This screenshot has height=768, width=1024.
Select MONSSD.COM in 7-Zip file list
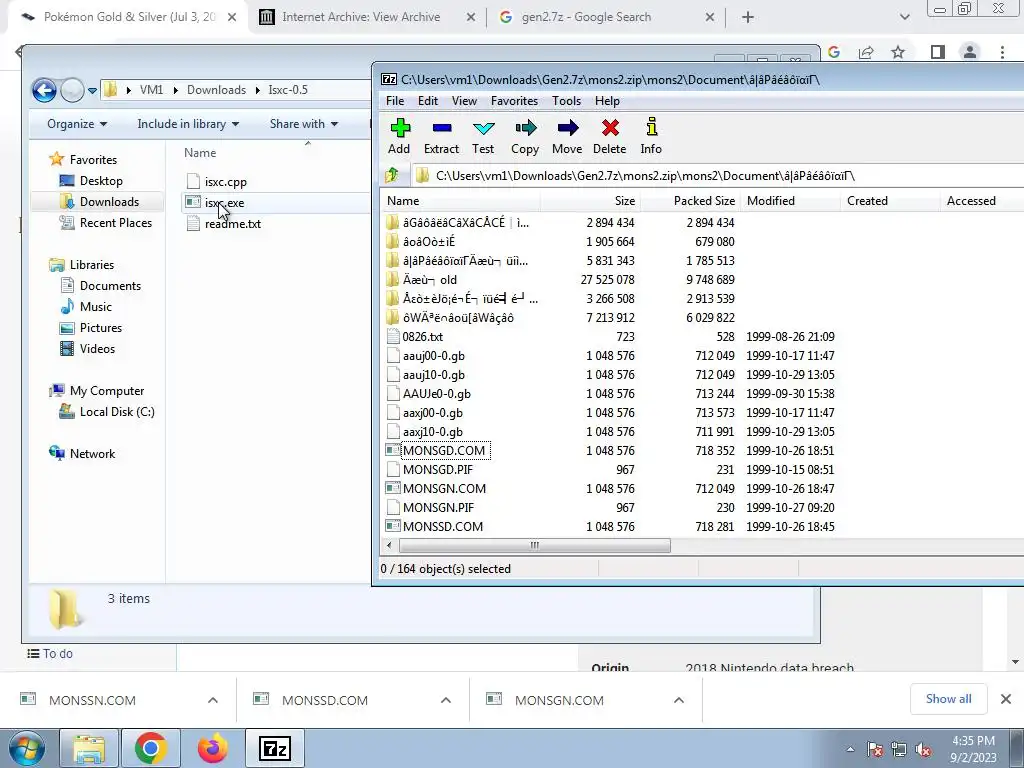tap(443, 526)
